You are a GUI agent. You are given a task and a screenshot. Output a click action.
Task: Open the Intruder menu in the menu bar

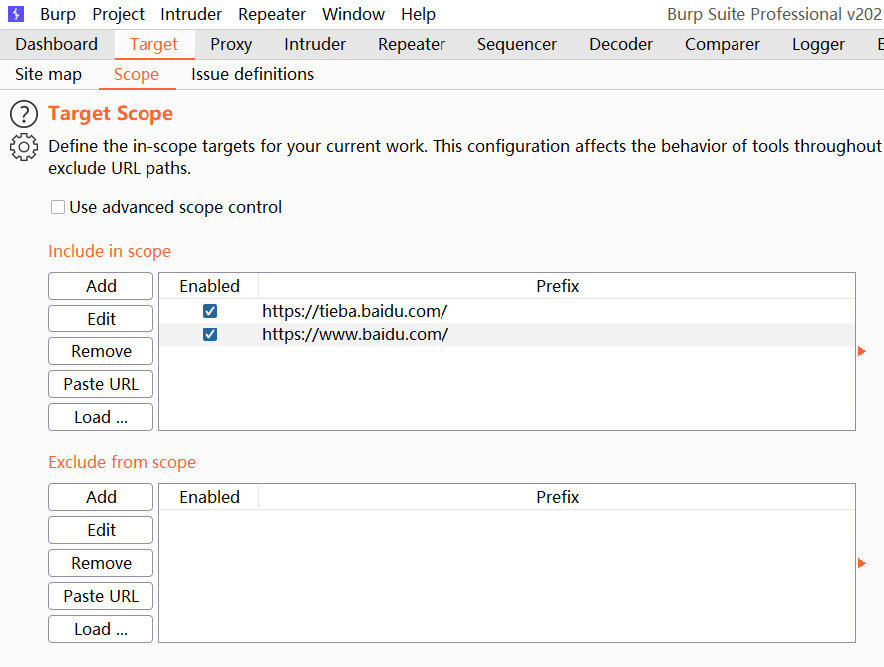point(191,14)
